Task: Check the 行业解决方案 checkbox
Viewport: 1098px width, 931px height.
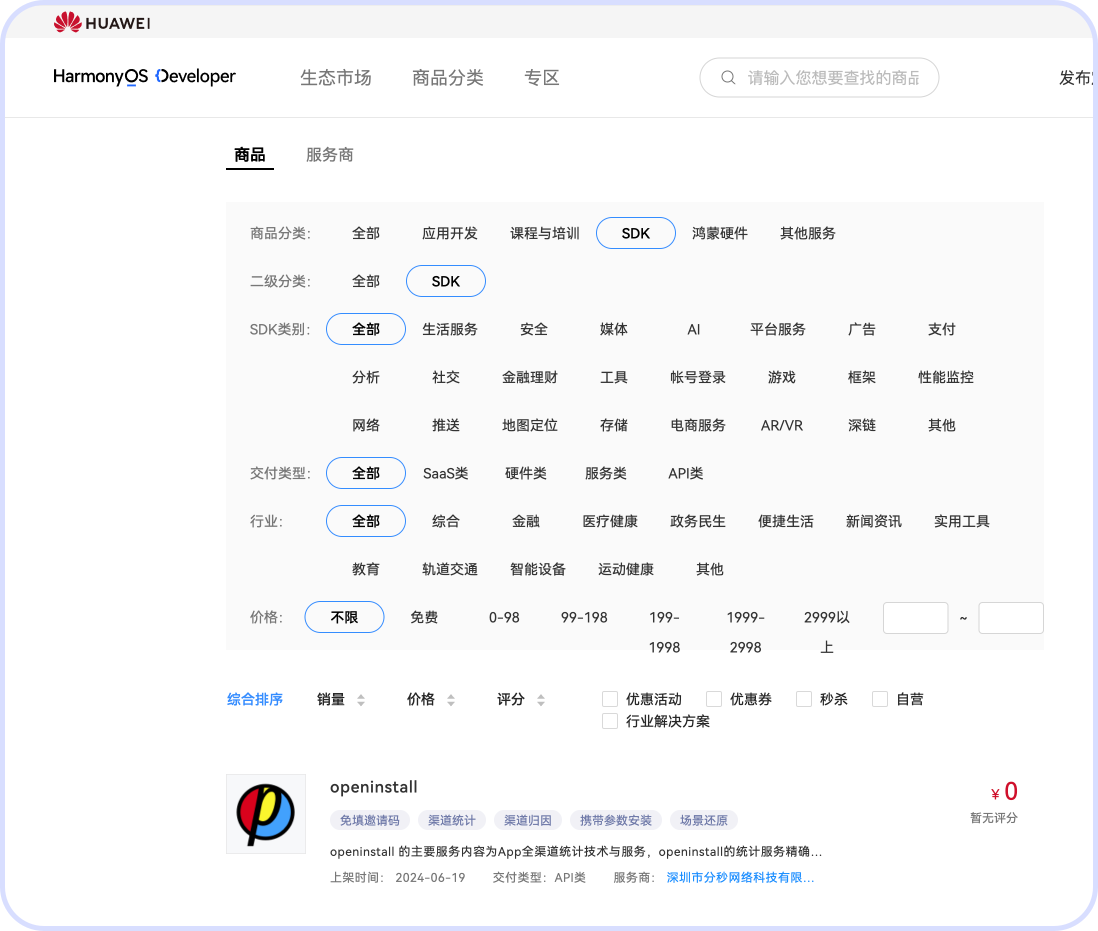Action: 610,722
